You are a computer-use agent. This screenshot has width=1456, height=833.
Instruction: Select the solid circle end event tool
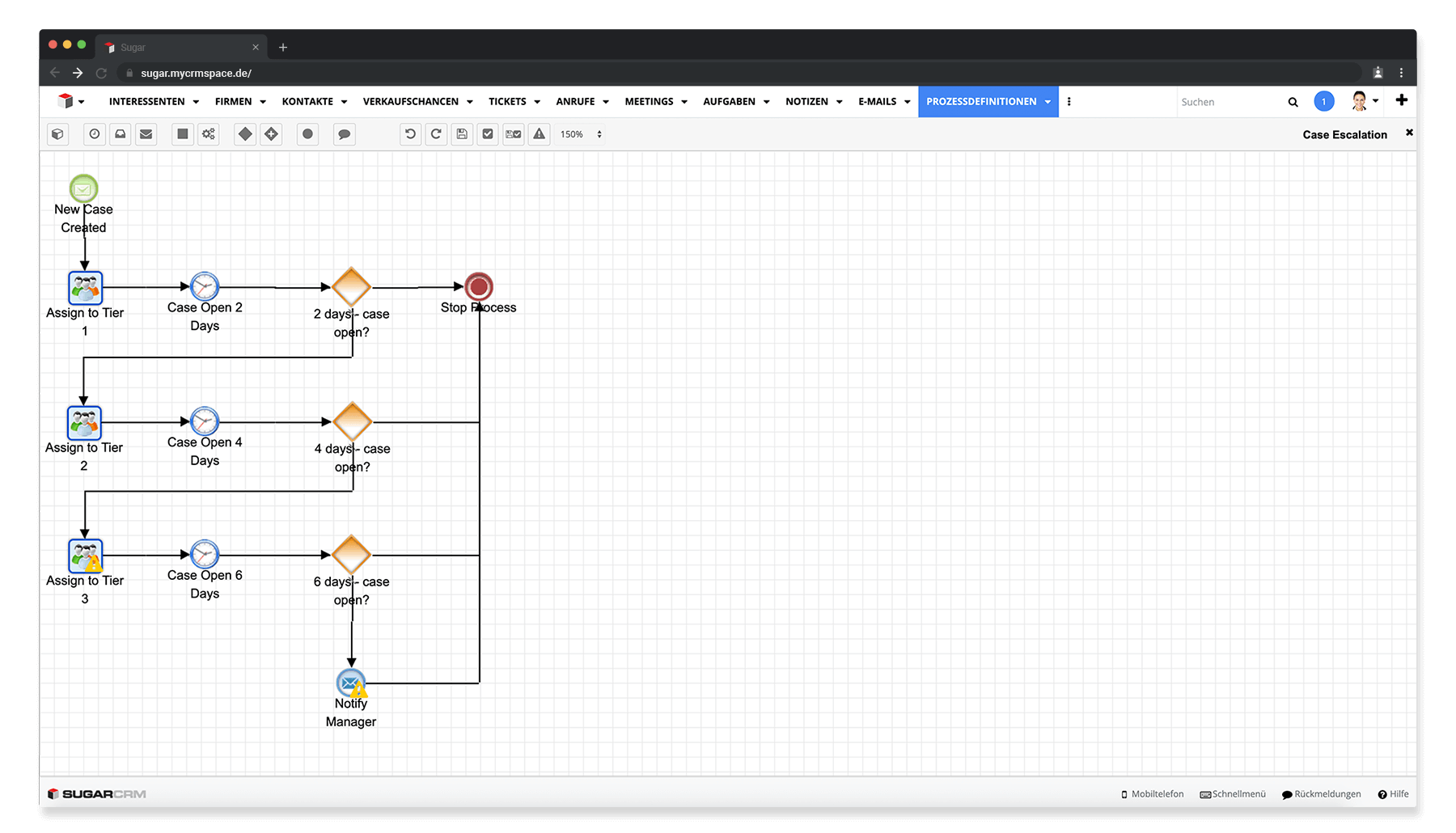click(307, 134)
